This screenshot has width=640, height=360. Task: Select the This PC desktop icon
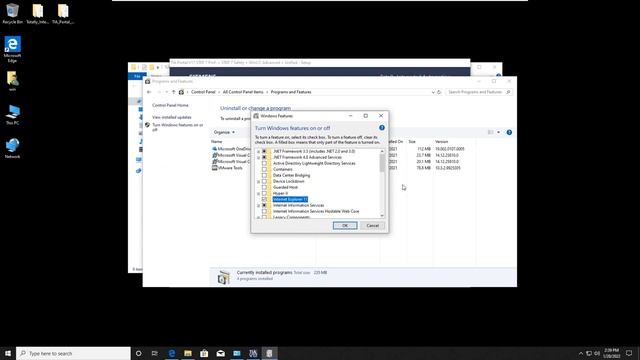coord(12,115)
